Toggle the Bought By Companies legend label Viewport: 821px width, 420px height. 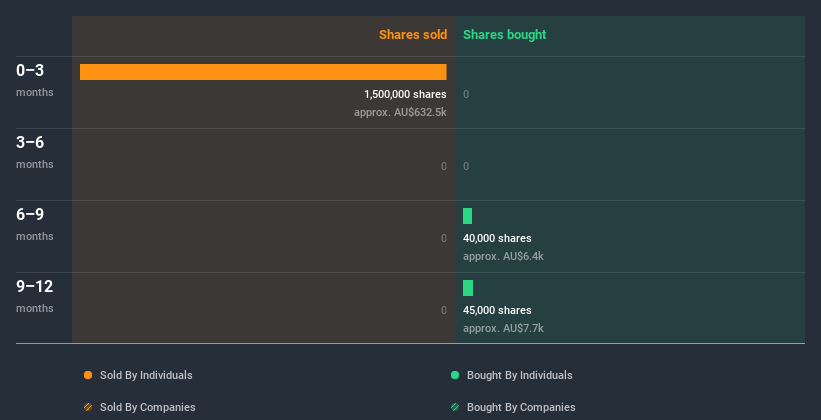521,407
